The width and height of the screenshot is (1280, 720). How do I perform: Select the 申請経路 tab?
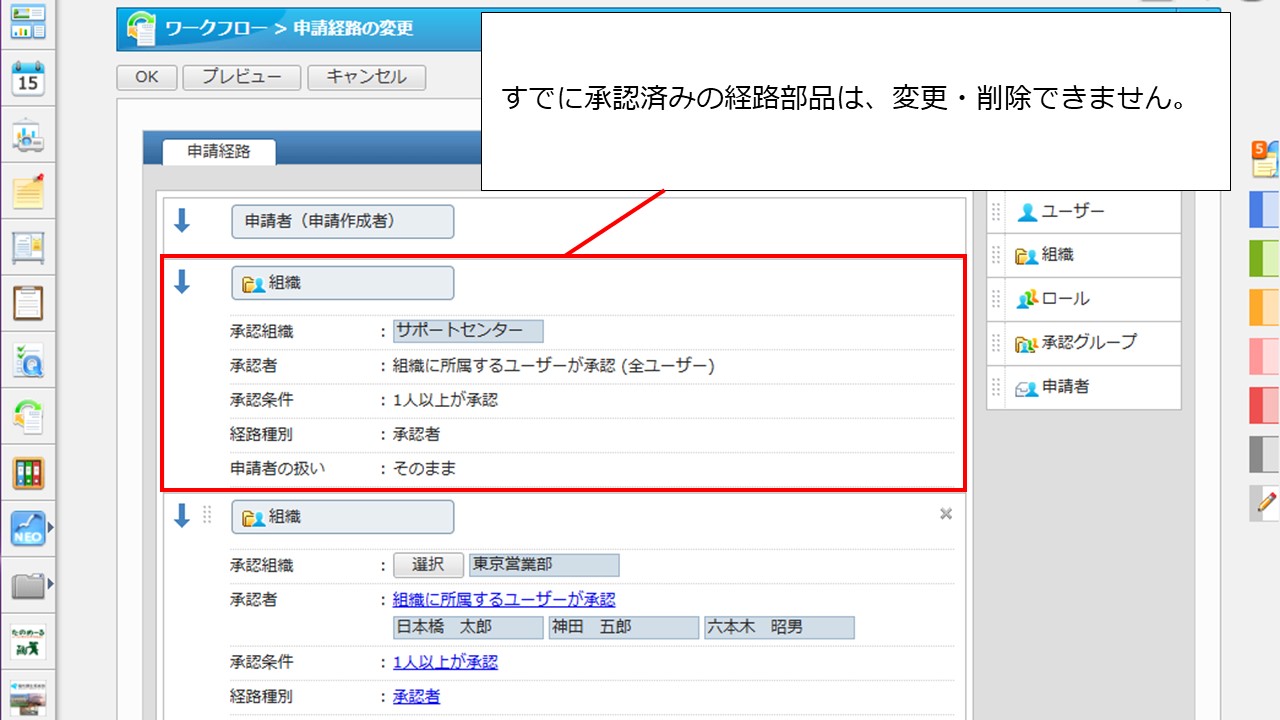(219, 151)
